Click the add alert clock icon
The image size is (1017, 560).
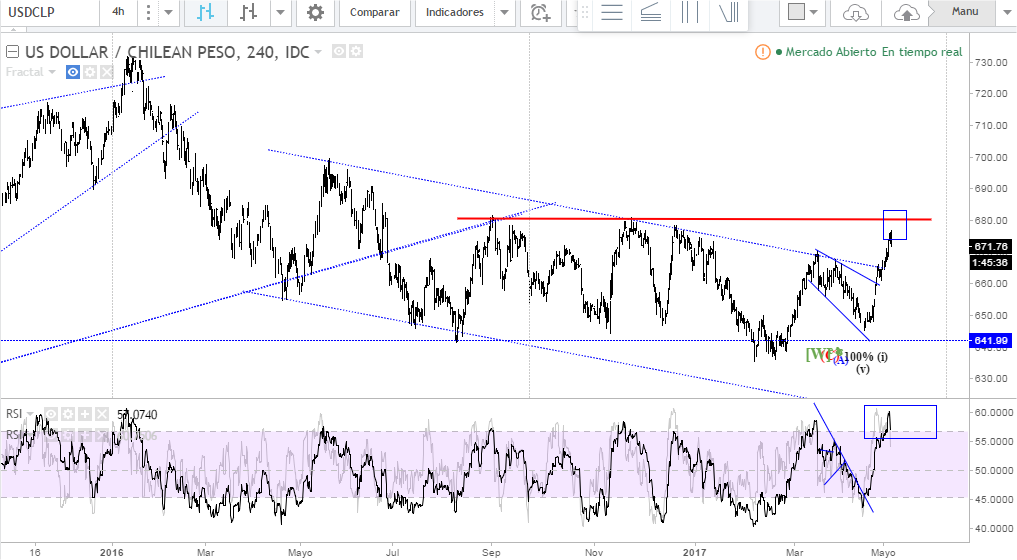[540, 13]
